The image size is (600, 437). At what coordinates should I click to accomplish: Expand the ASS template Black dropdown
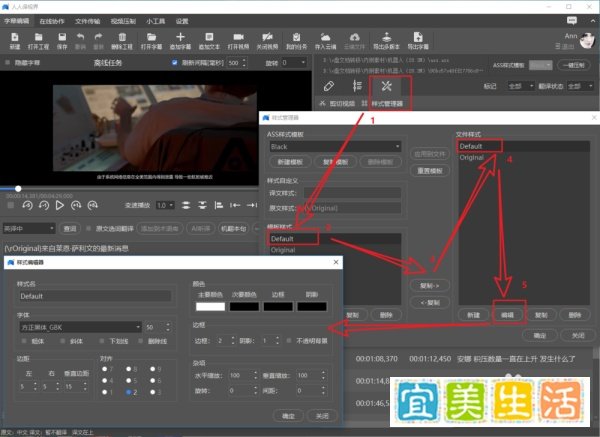335,147
